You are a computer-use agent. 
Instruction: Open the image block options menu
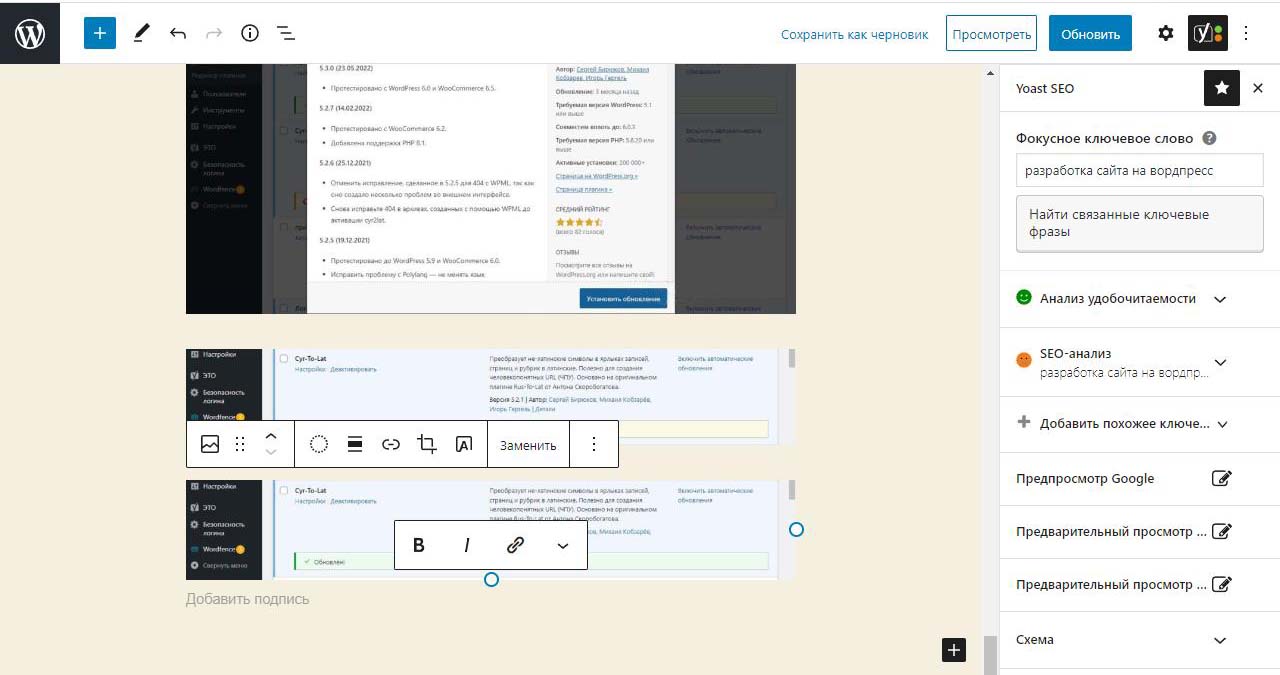tap(594, 445)
